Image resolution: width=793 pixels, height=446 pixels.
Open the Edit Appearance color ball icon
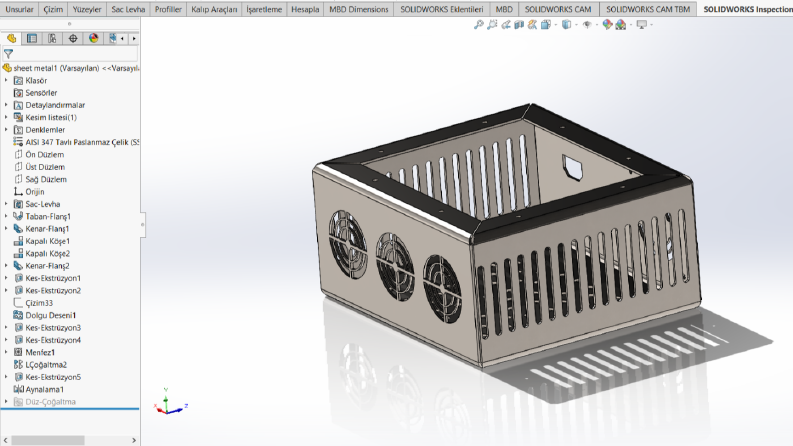click(607, 24)
